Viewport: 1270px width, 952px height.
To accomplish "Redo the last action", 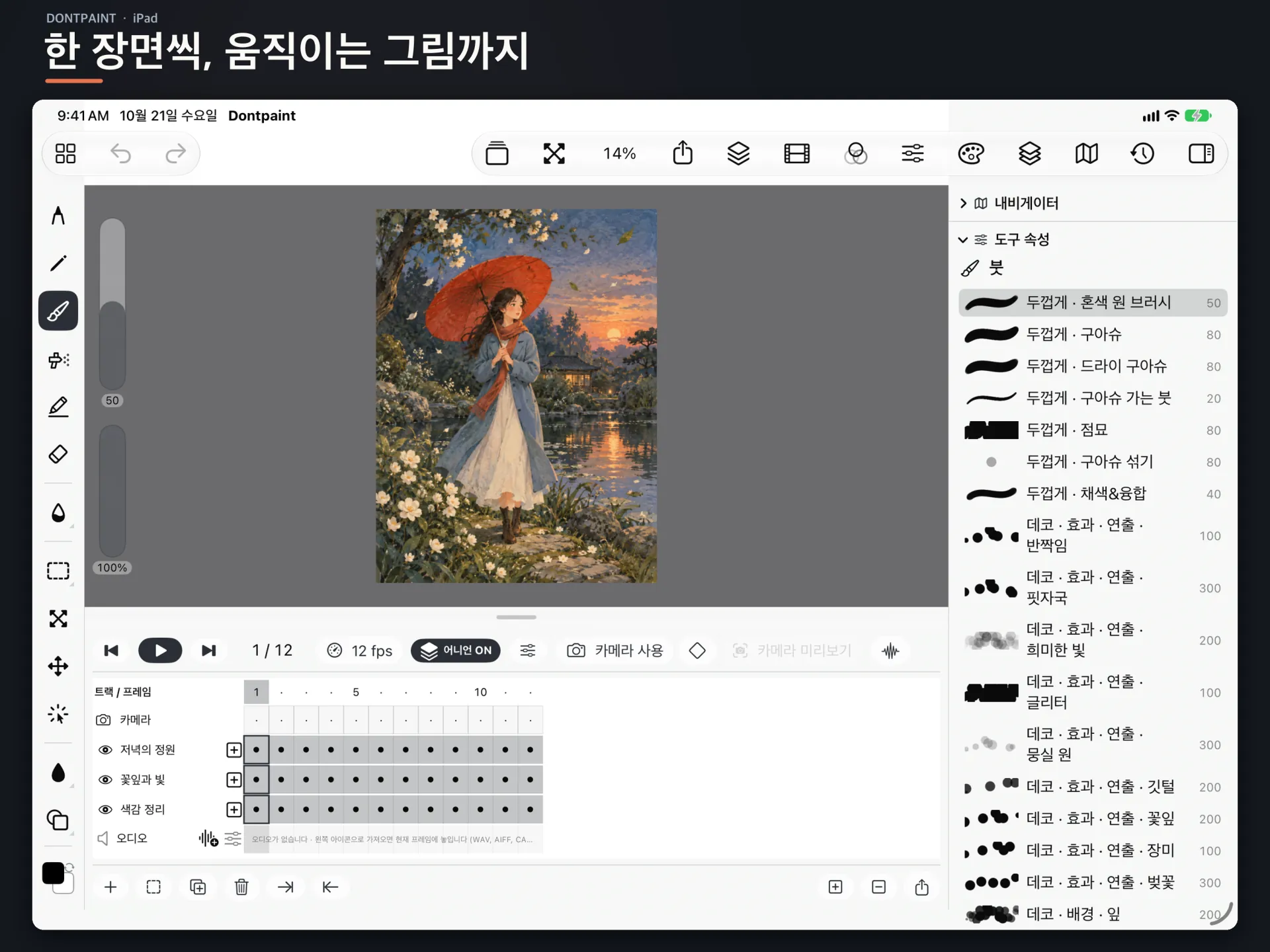I will tap(175, 153).
